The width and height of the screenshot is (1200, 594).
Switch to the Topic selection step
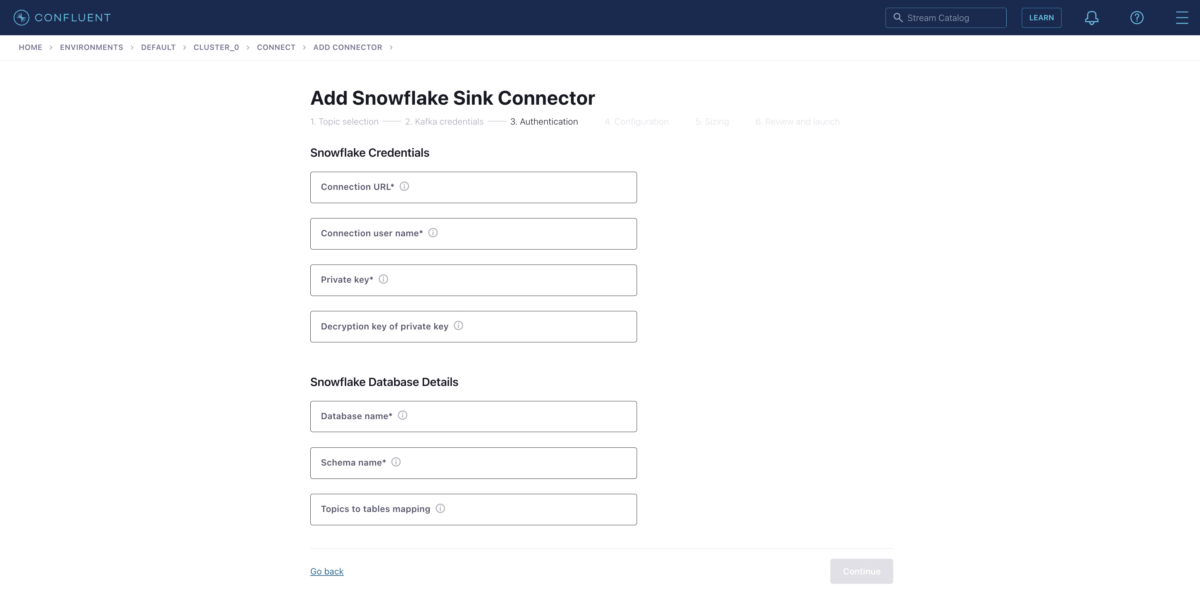[342, 121]
